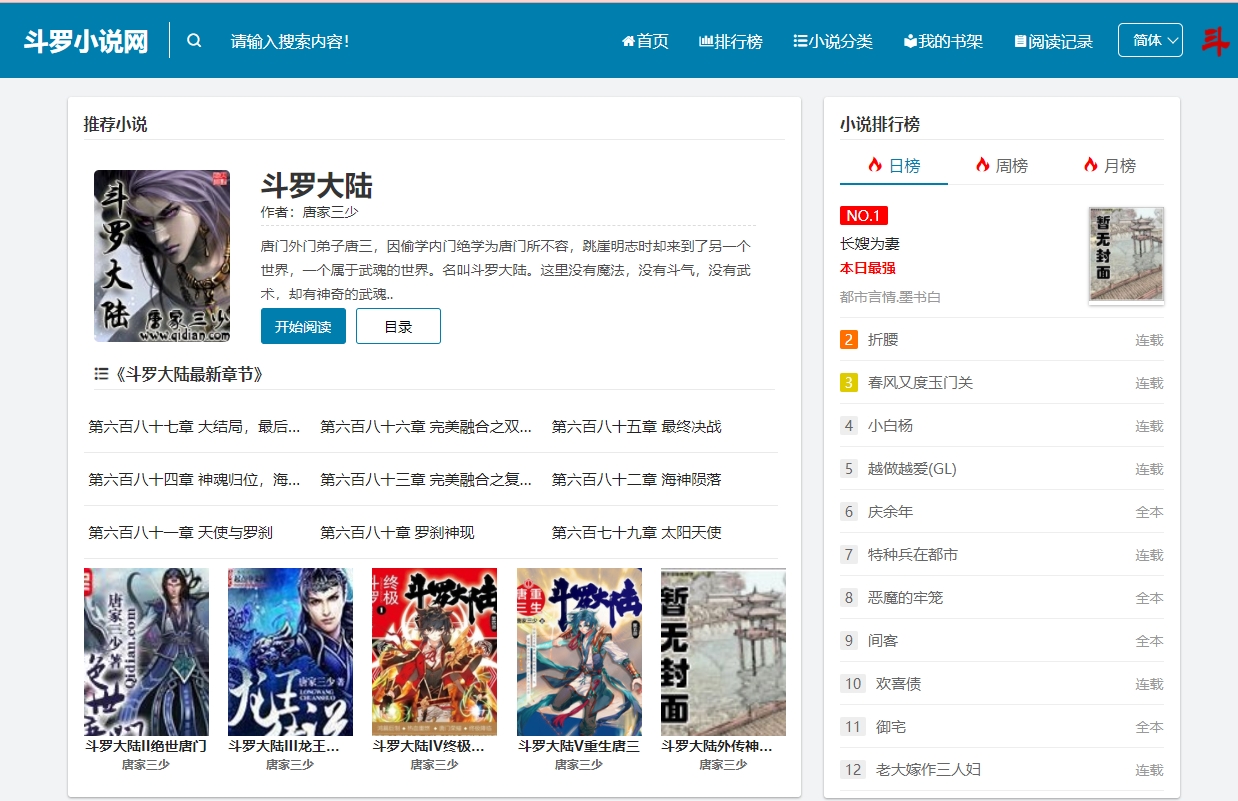The image size is (1238, 801).
Task: Open 斗罗大陆IV终极斗罗 cover
Action: point(434,652)
